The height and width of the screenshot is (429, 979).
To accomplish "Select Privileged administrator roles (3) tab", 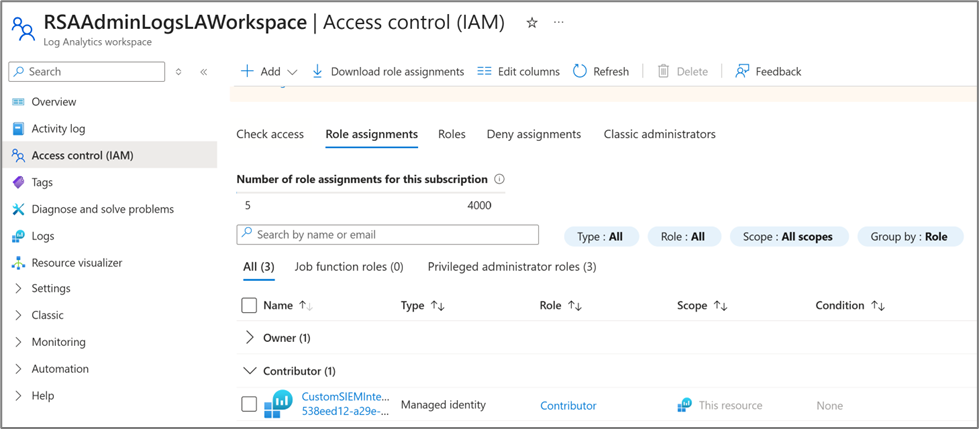I will tap(511, 267).
